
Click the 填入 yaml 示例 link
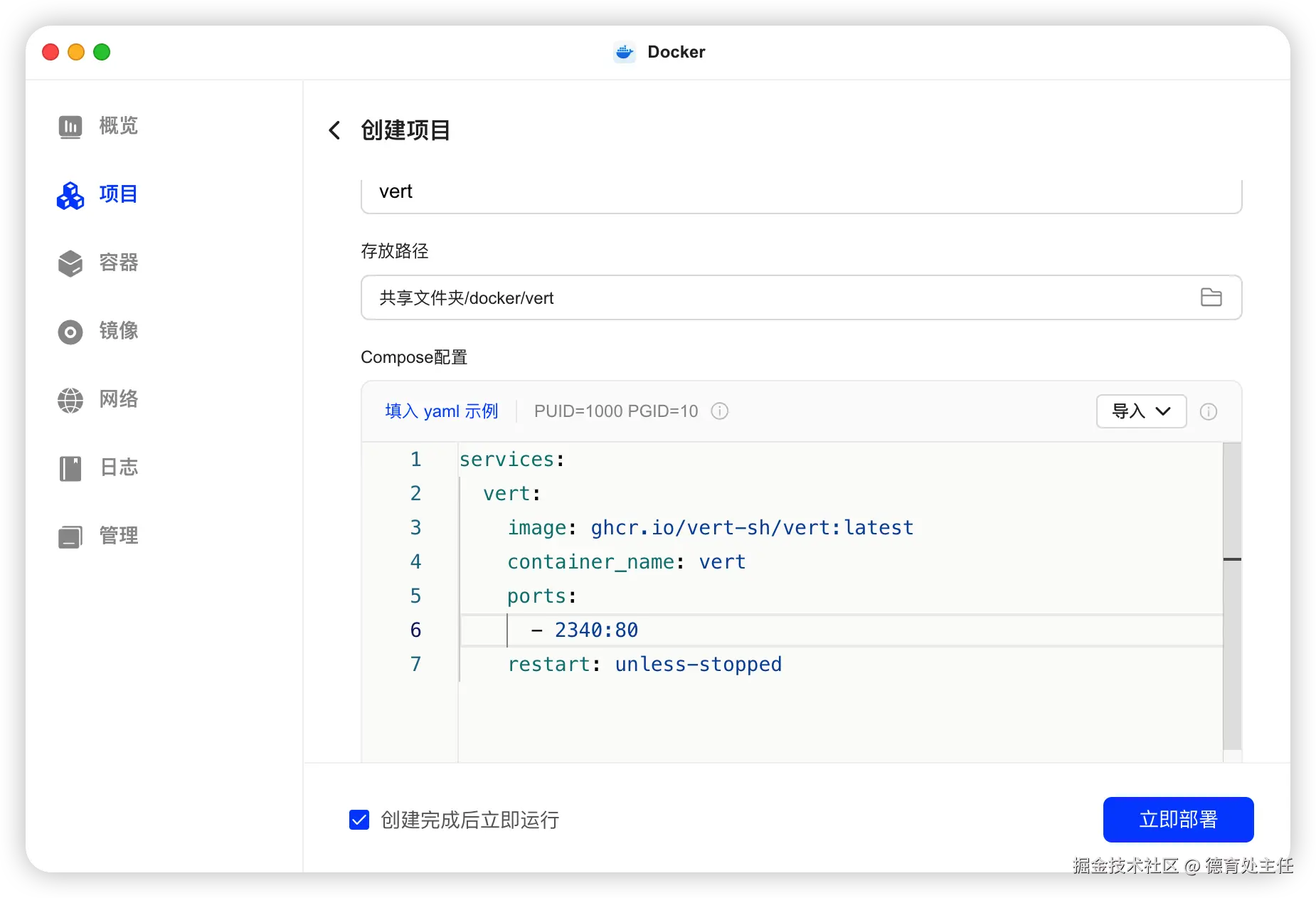point(441,411)
